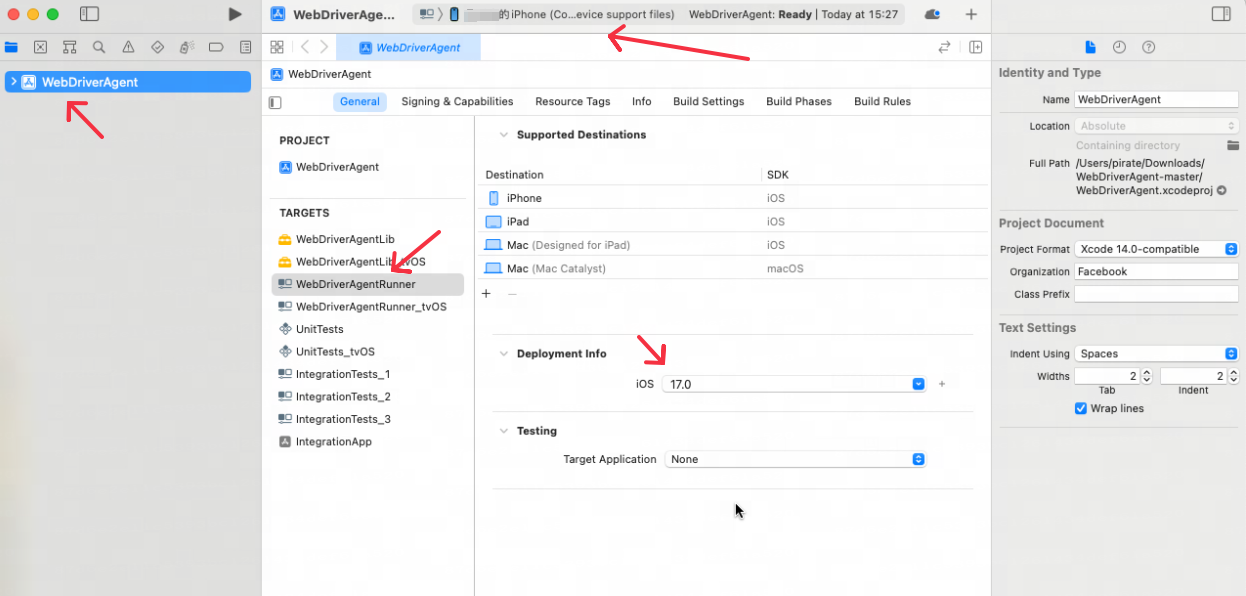Click the scheme selector icon in toolbar

427,14
